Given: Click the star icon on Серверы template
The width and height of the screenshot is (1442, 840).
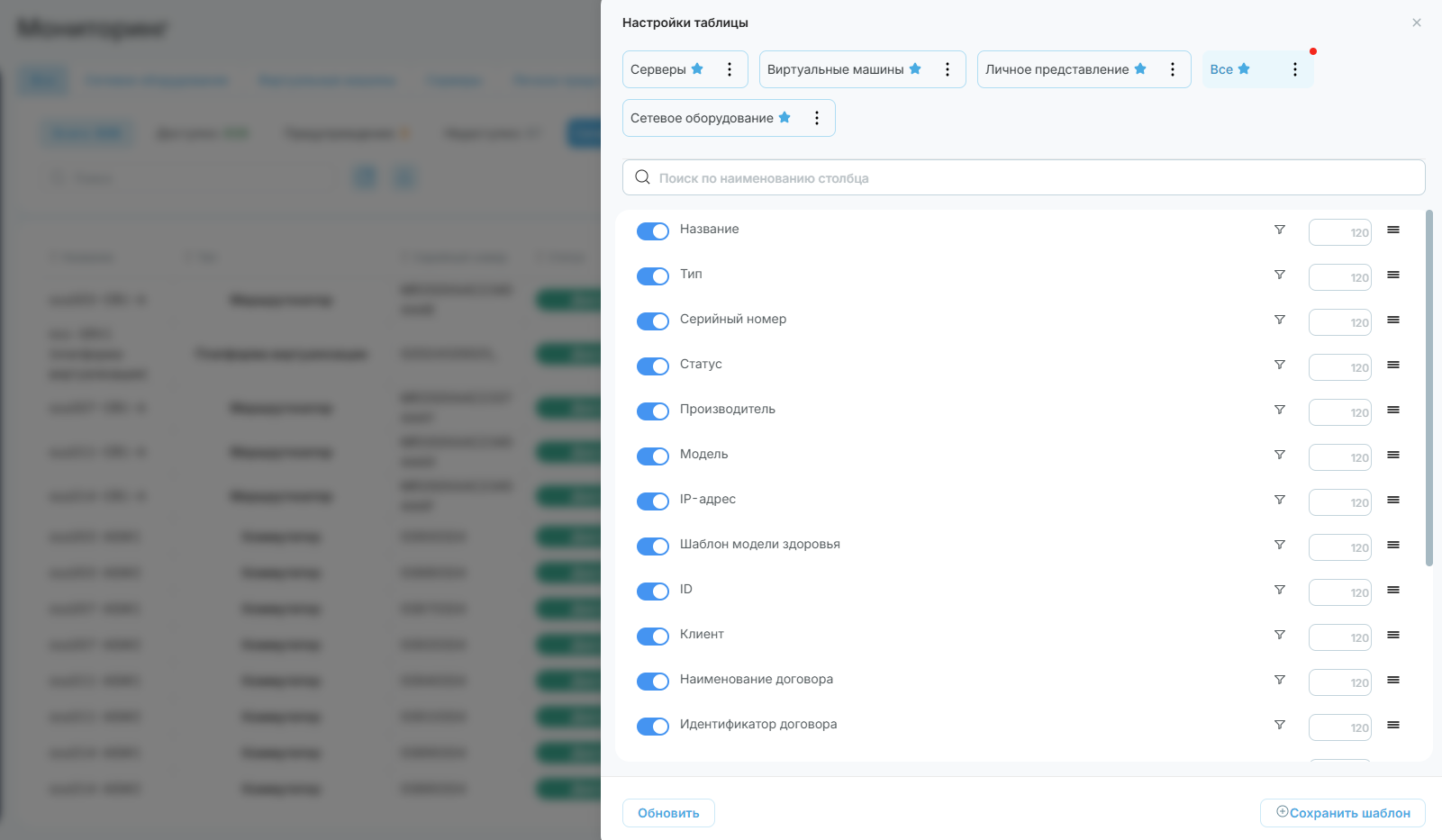Looking at the screenshot, I should click(x=697, y=68).
